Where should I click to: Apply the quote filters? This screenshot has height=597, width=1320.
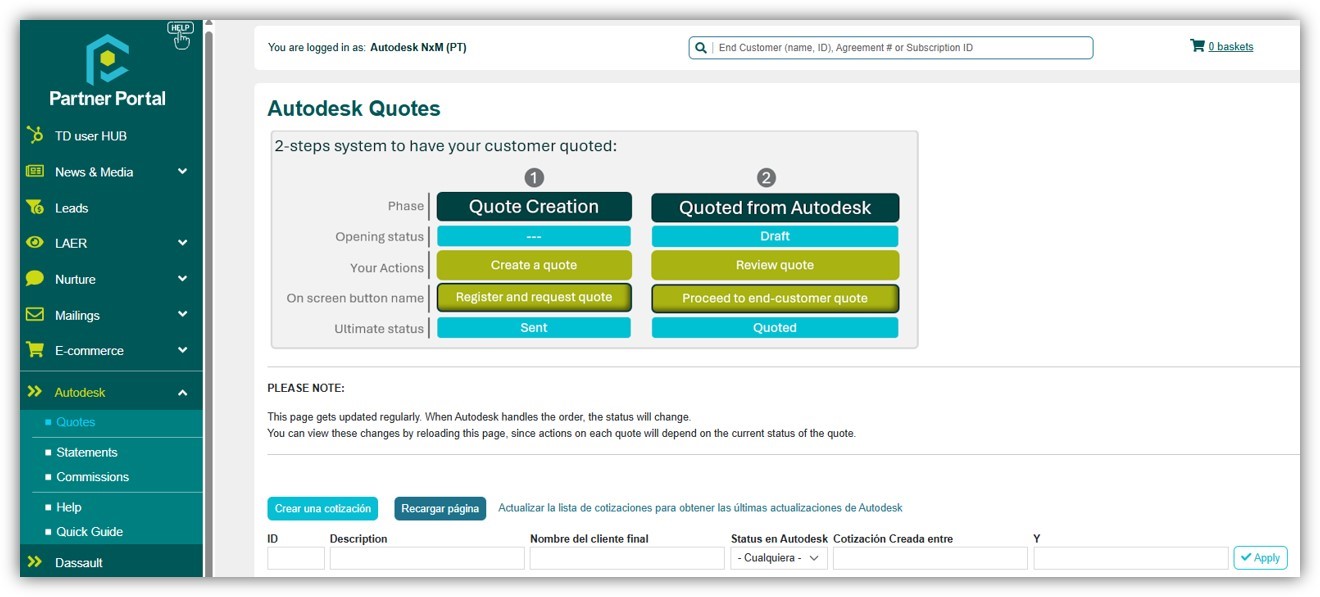(x=1260, y=558)
